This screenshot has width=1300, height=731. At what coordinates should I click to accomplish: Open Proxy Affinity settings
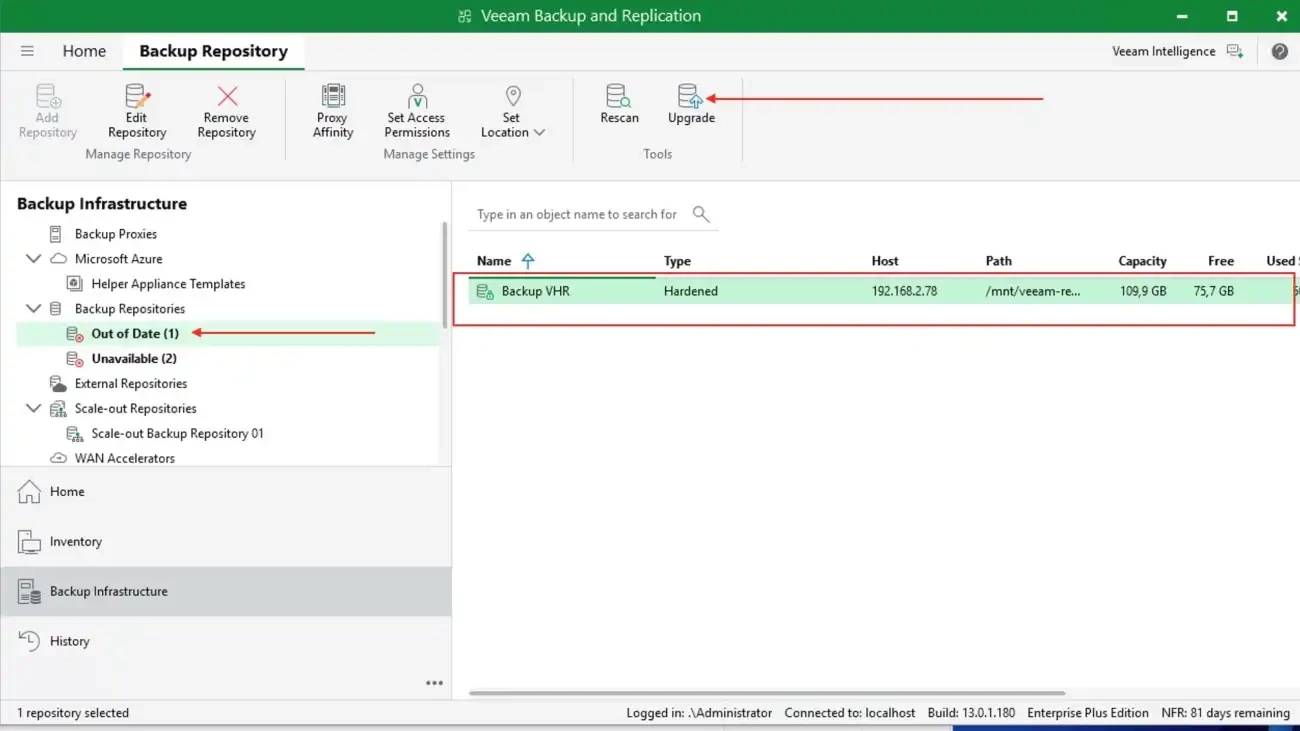(x=333, y=110)
